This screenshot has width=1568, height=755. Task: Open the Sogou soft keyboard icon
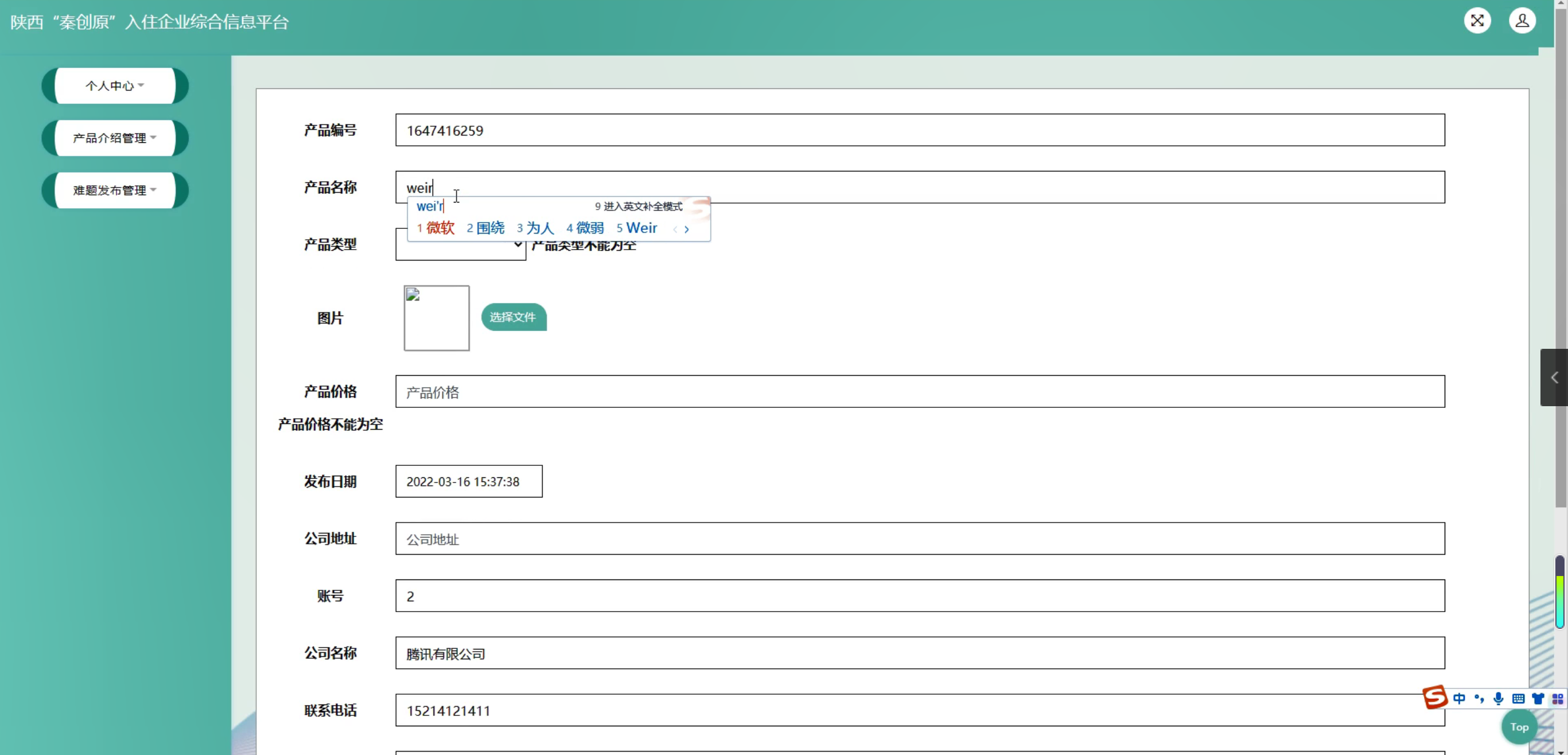point(1519,698)
